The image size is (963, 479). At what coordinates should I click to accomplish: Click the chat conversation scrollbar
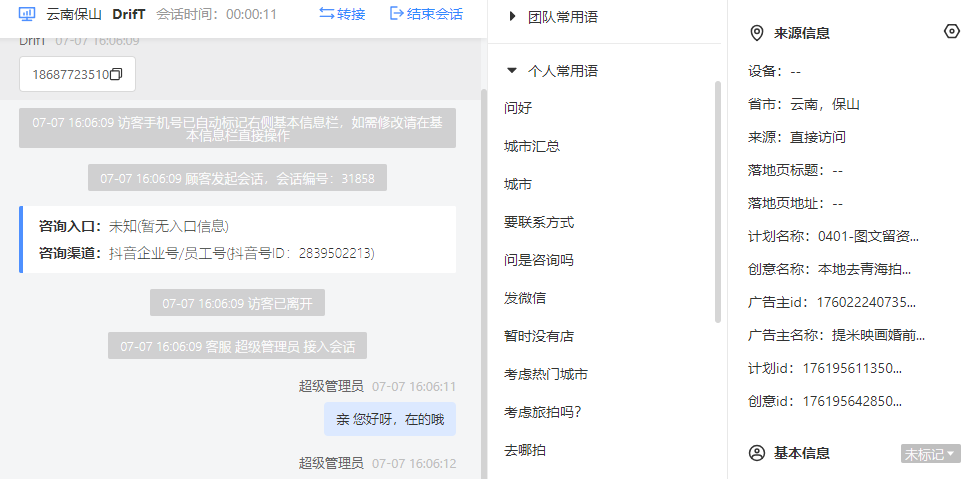pyautogui.click(x=484, y=282)
